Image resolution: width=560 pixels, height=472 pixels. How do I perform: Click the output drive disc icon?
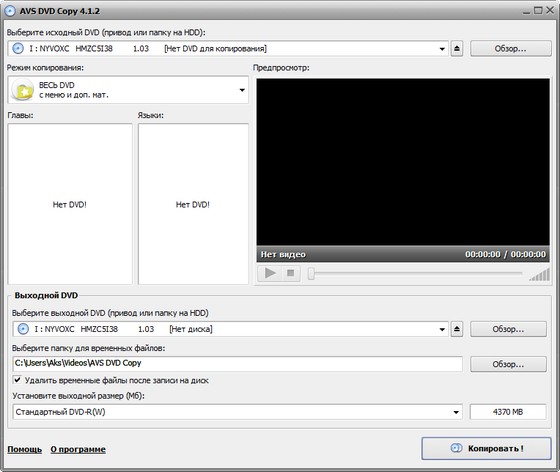(23, 328)
